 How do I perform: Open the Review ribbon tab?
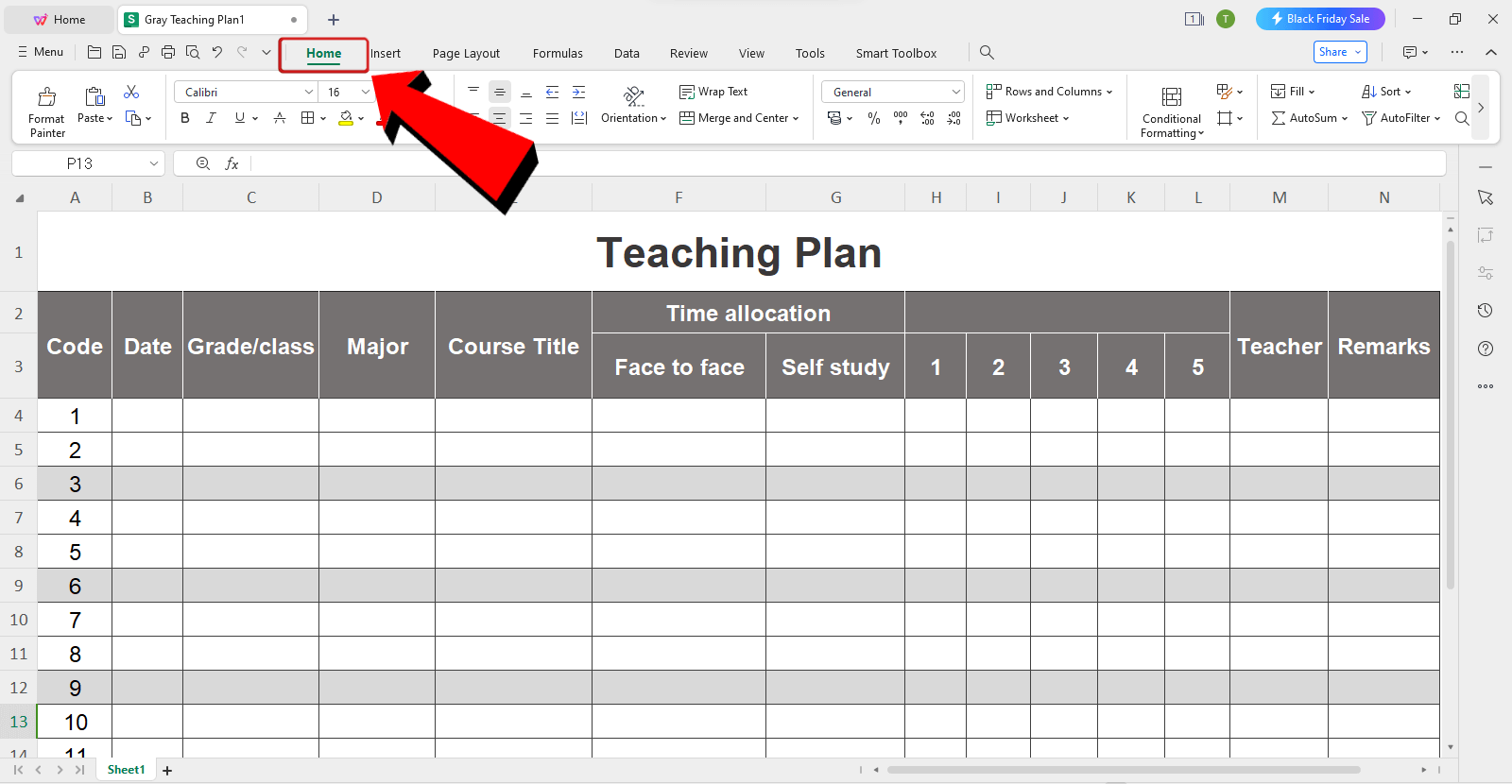[689, 53]
